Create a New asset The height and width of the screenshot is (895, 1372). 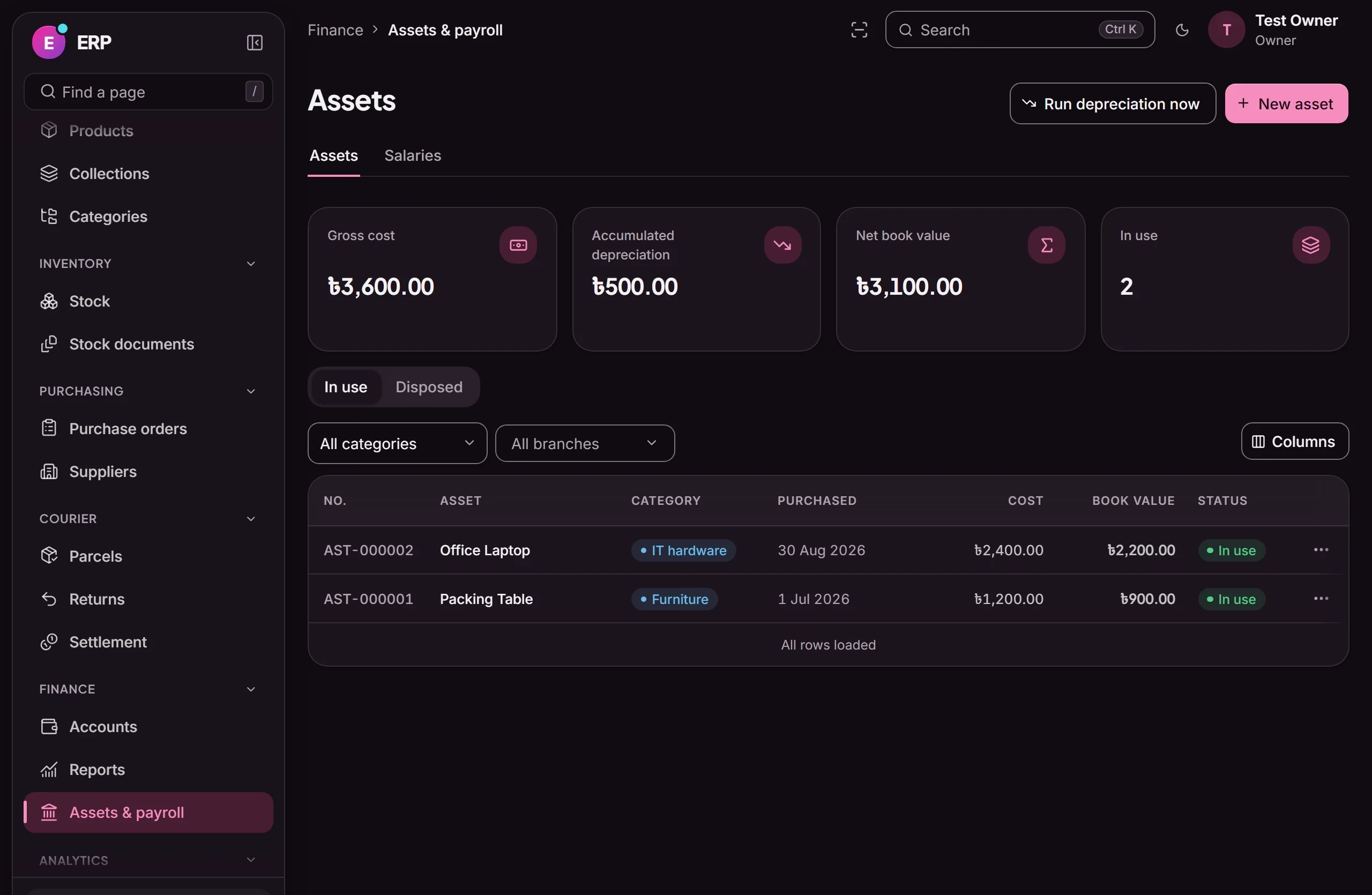pyautogui.click(x=1286, y=104)
